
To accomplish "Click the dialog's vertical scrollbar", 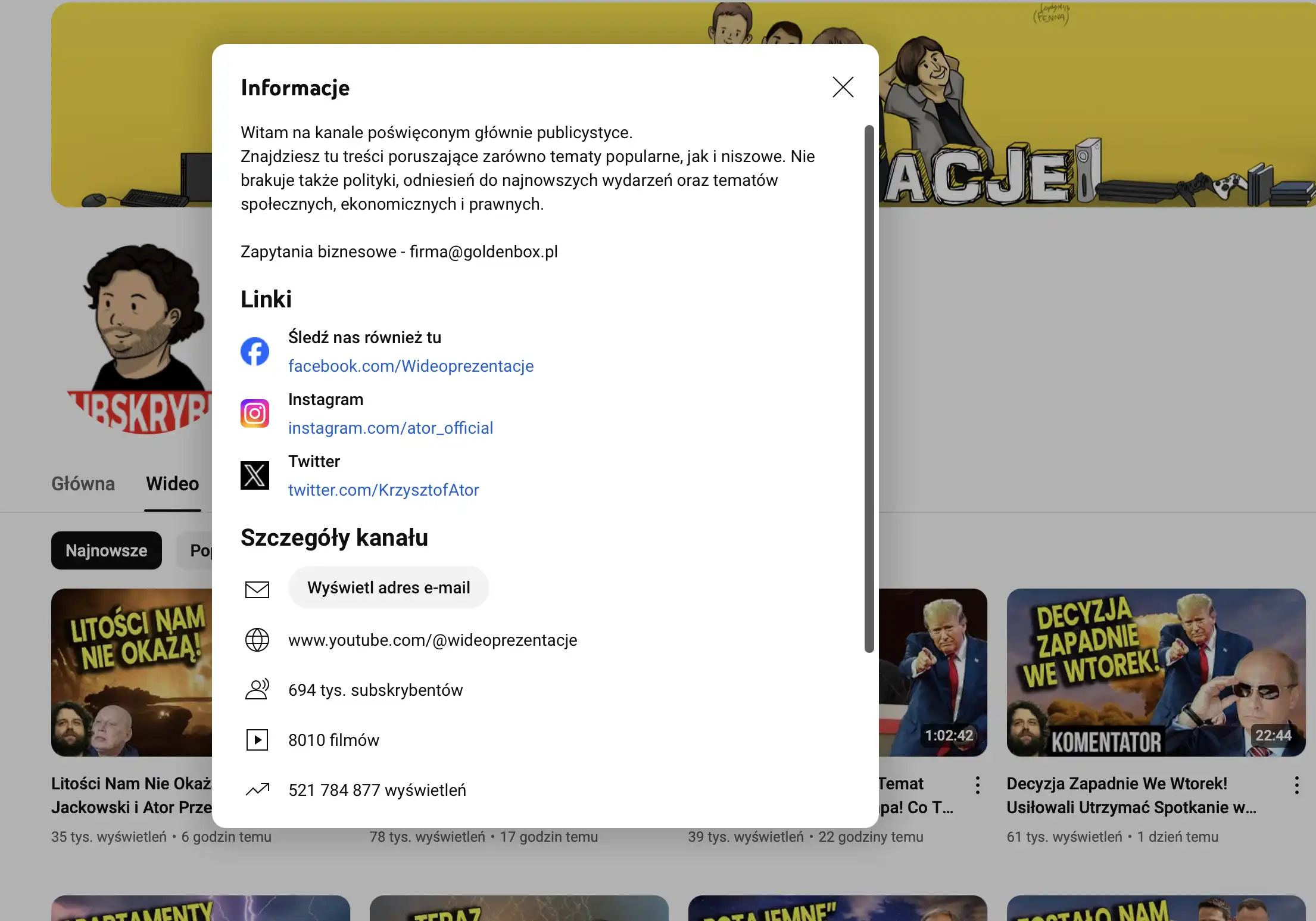I will click(869, 387).
